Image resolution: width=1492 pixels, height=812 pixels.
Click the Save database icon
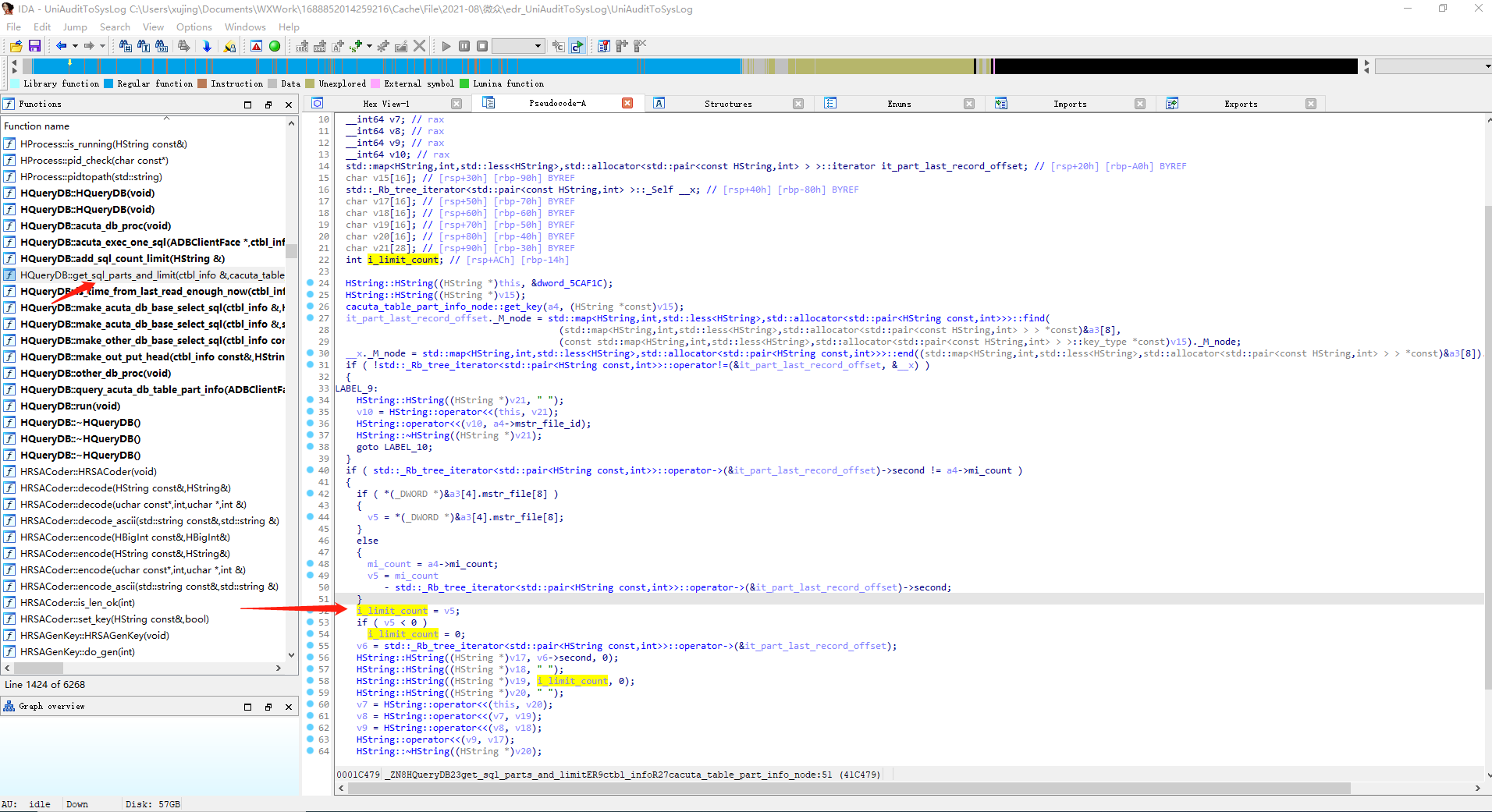click(x=34, y=46)
